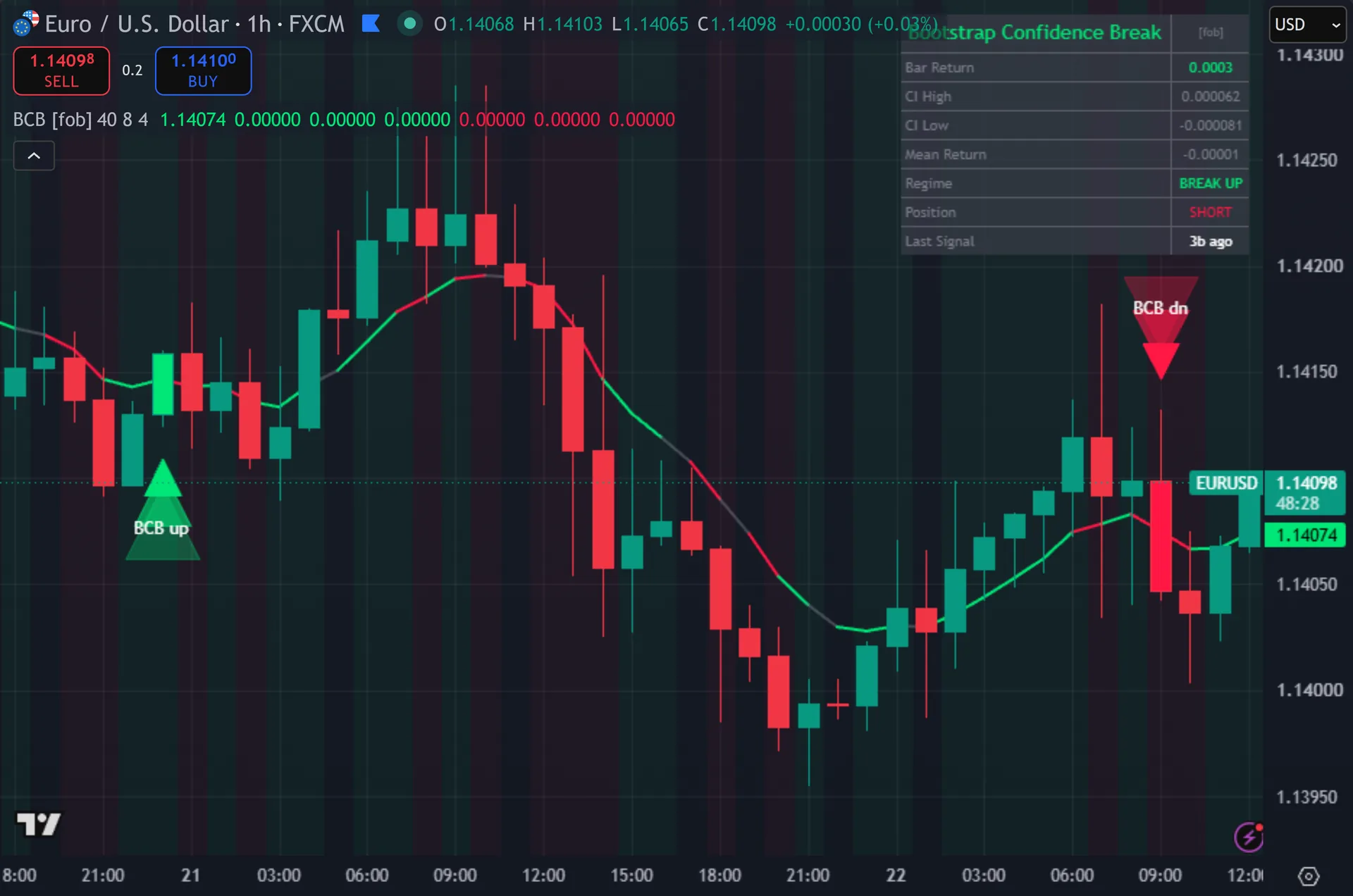This screenshot has width=1353, height=896.
Task: Click the 15:00 time axis label
Action: pyautogui.click(x=631, y=876)
